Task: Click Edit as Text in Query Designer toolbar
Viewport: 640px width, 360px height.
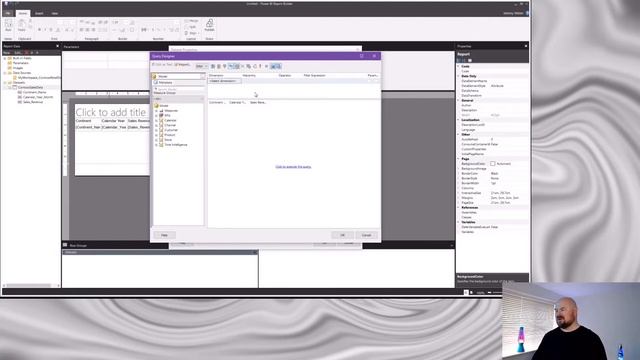Action: coord(162,64)
